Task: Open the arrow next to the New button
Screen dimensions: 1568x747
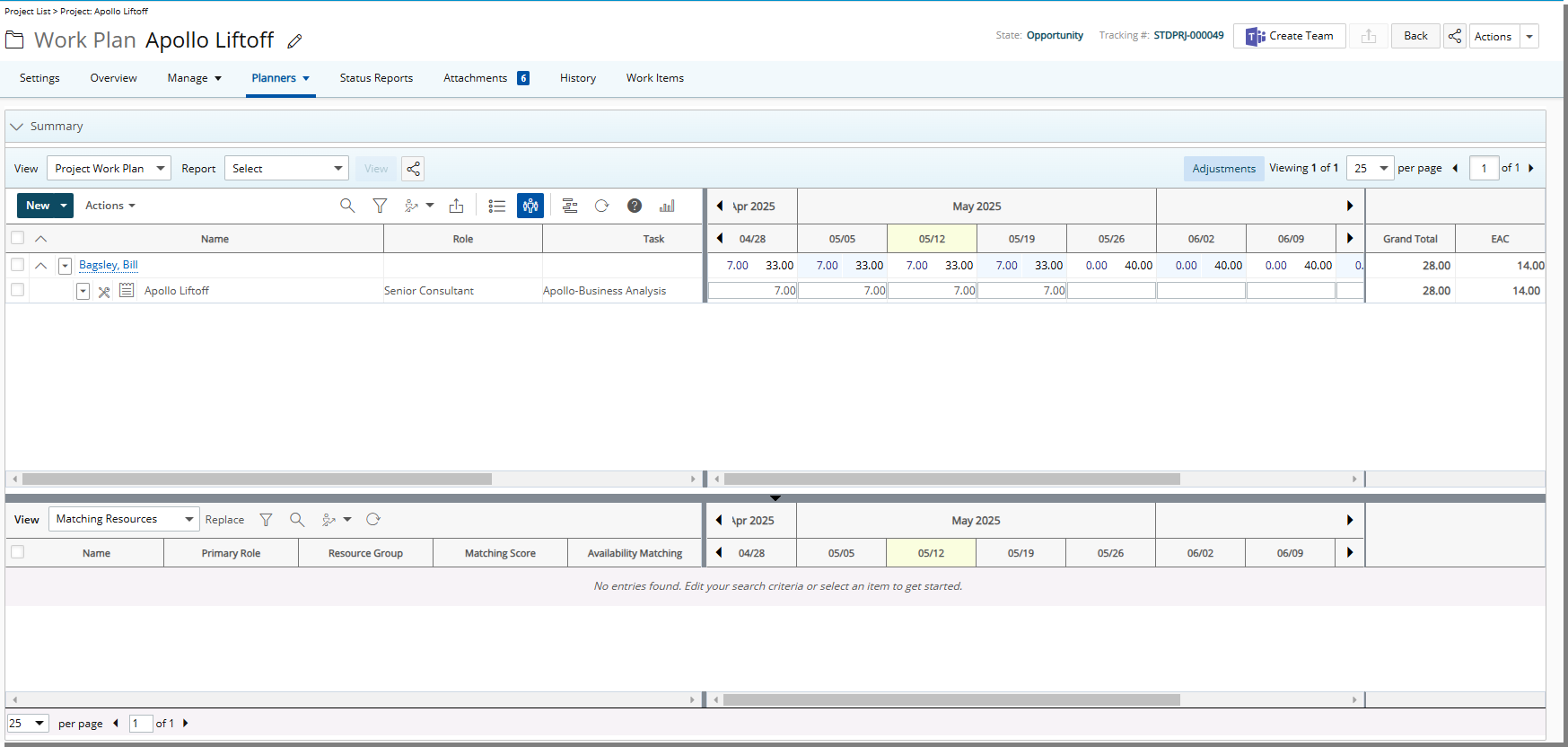Action: pos(64,206)
